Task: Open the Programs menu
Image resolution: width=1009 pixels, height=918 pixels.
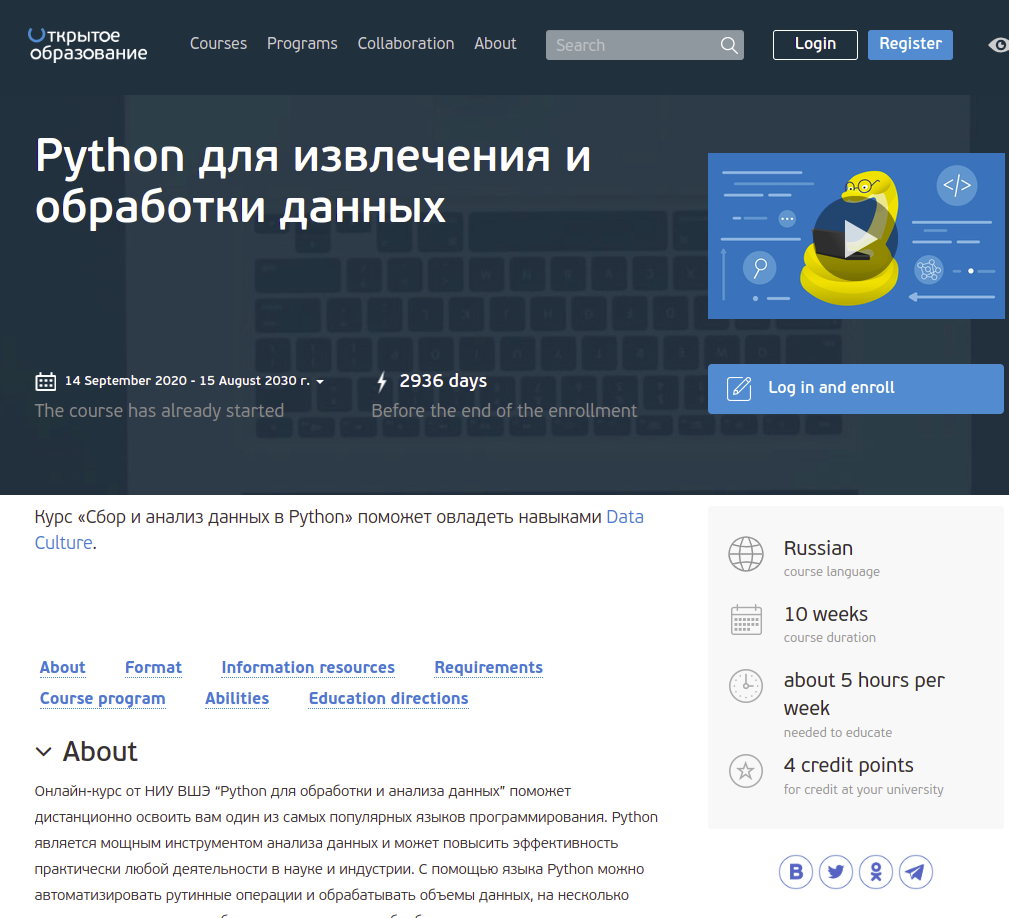Action: tap(302, 44)
